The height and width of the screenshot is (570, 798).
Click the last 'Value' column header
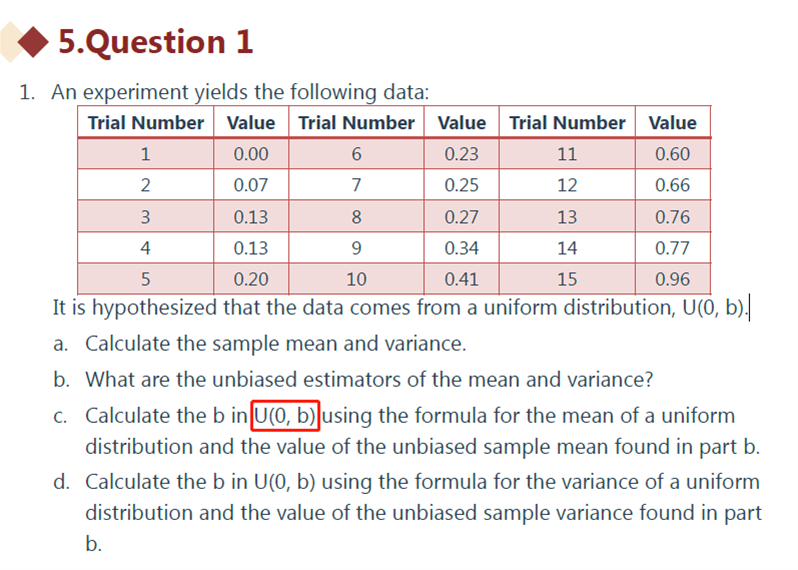672,123
